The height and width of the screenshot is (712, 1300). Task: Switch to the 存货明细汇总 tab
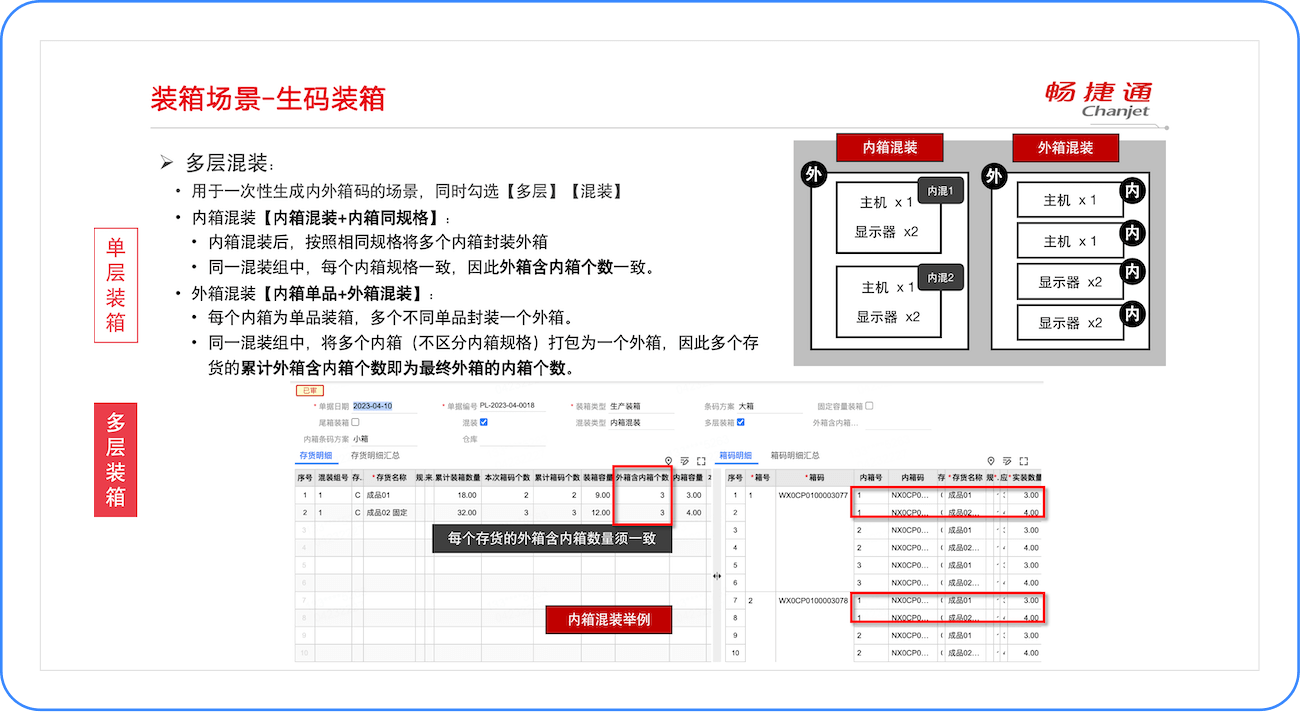tap(375, 456)
